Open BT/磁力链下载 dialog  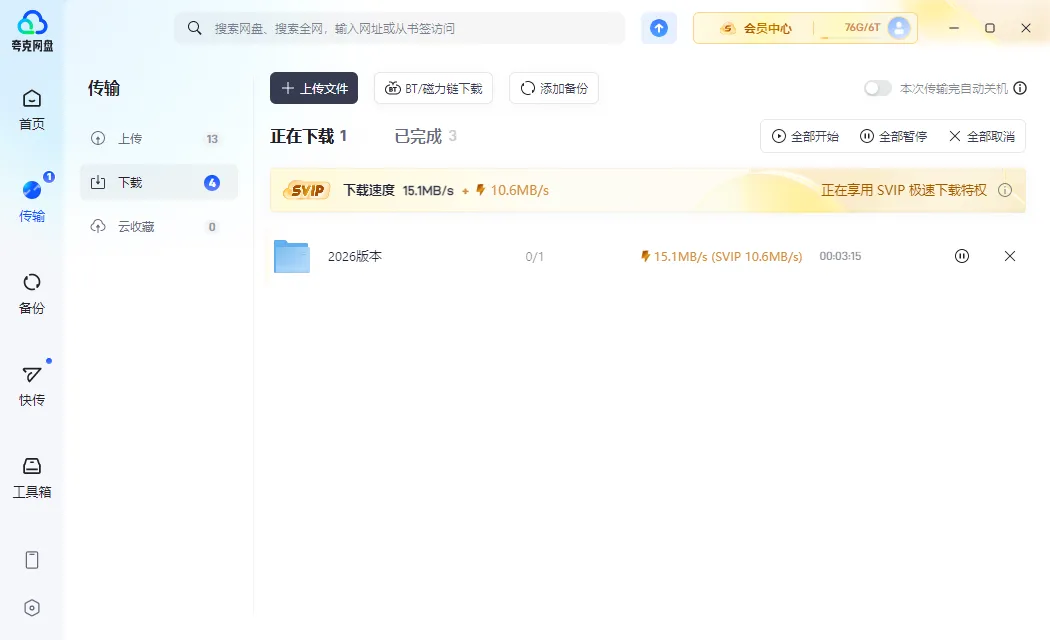pos(433,88)
